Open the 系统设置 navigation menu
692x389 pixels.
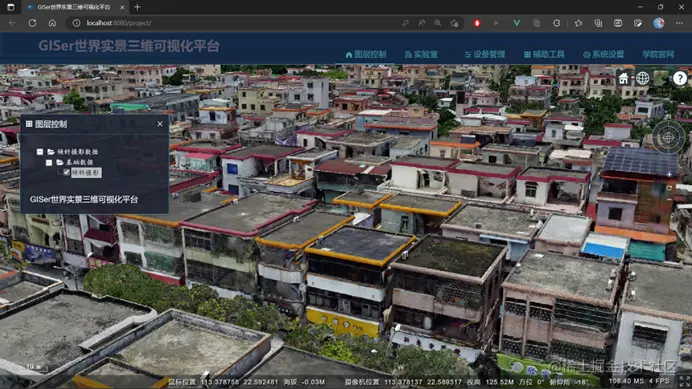[x=603, y=54]
